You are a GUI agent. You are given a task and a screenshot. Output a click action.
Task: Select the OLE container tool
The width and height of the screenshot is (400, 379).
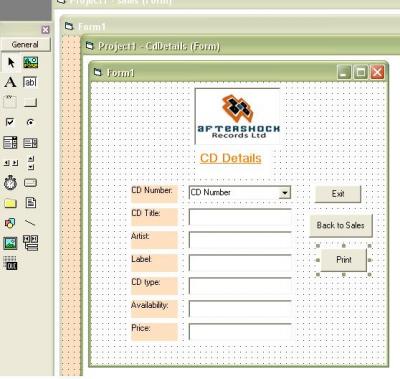point(10,263)
